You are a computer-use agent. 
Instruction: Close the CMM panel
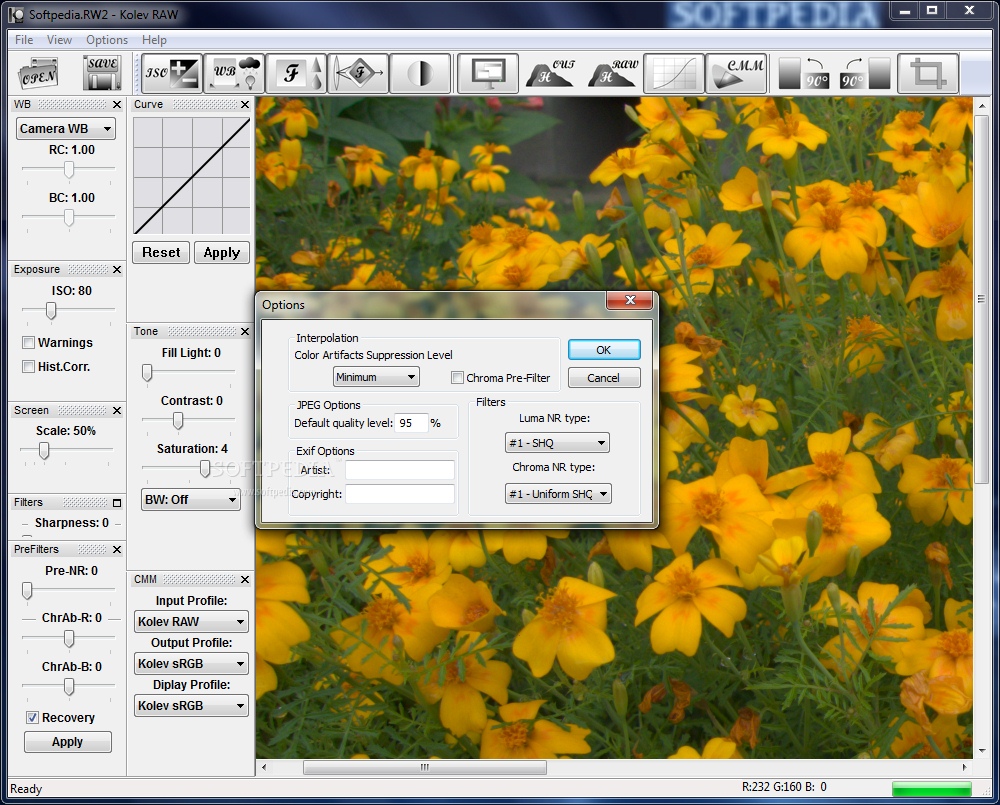245,580
